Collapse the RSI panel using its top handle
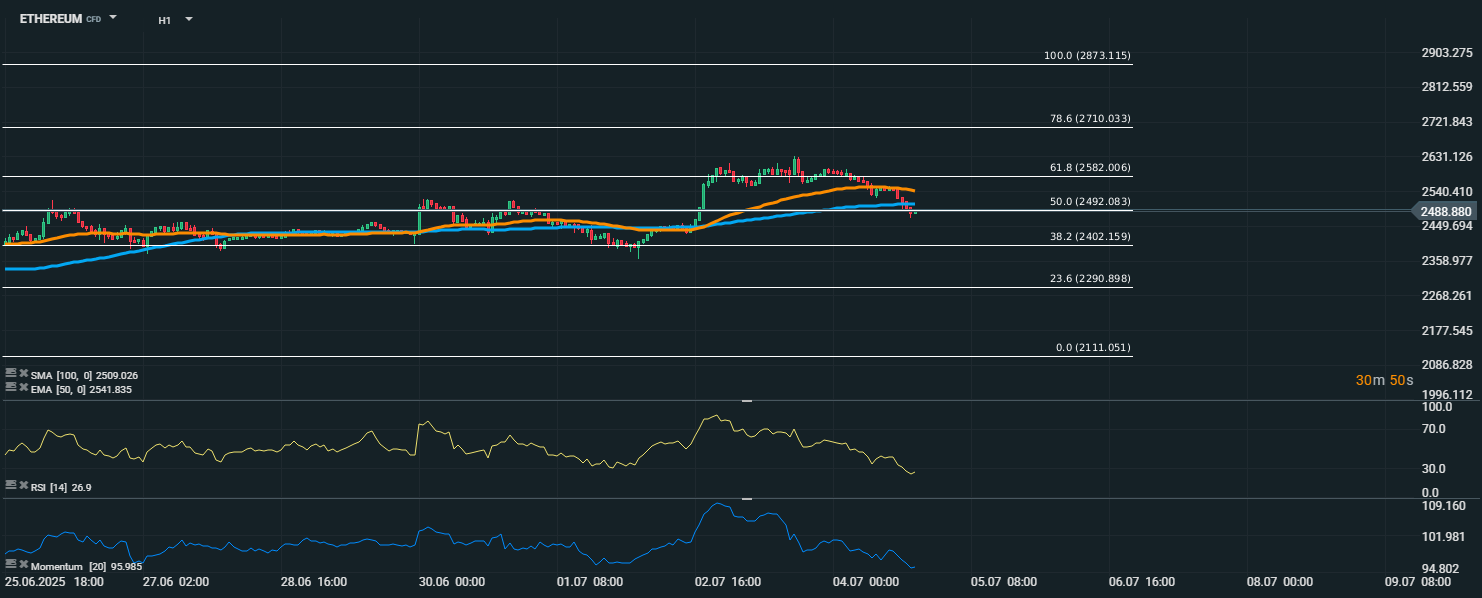The image size is (1482, 598). [x=746, y=400]
